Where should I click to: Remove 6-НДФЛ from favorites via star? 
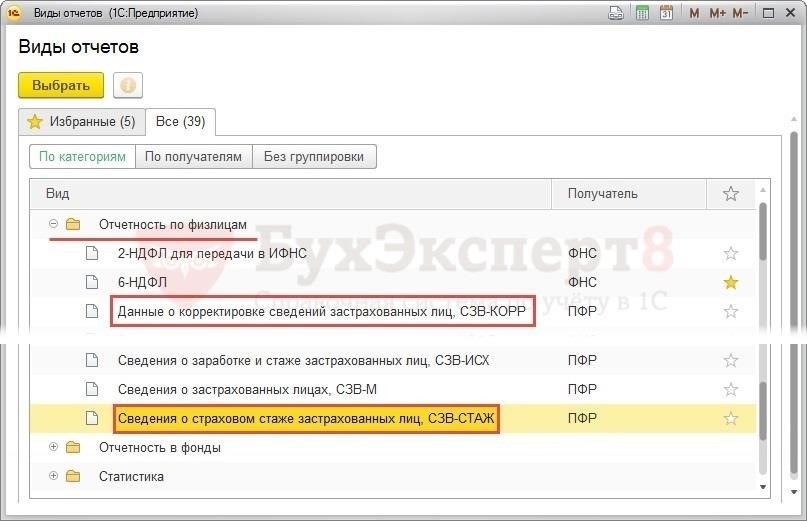[x=731, y=282]
